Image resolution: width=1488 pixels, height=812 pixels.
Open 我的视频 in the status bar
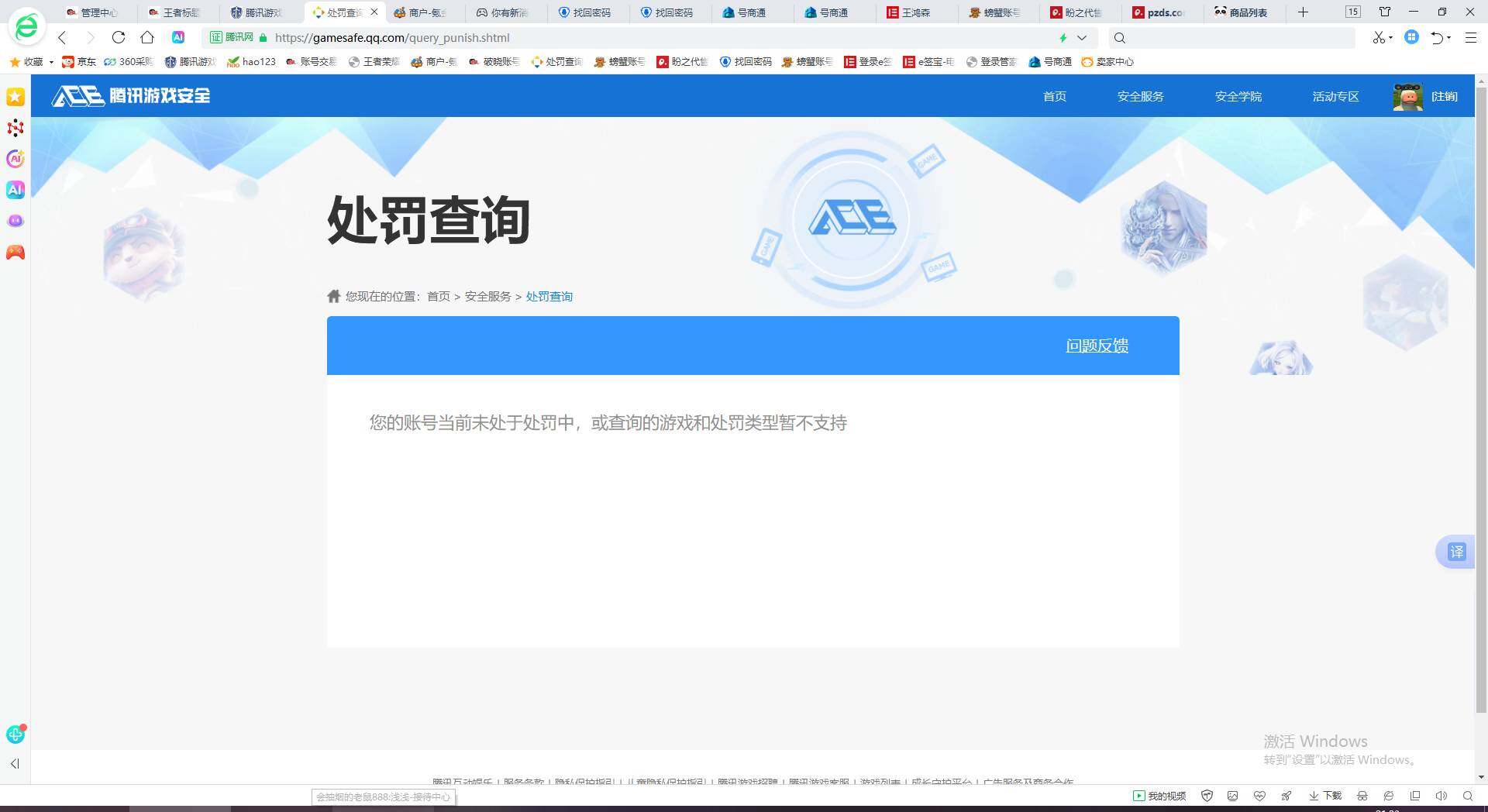coord(1159,796)
